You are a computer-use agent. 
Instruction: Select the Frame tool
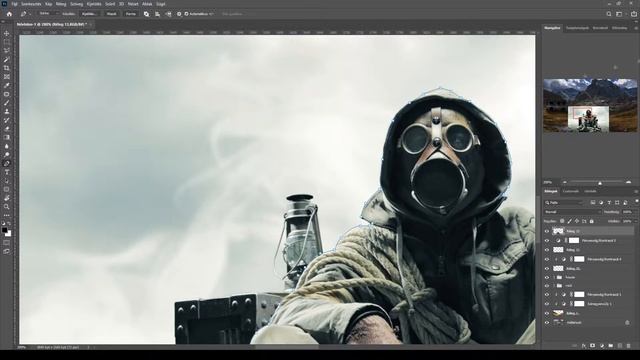point(7,77)
